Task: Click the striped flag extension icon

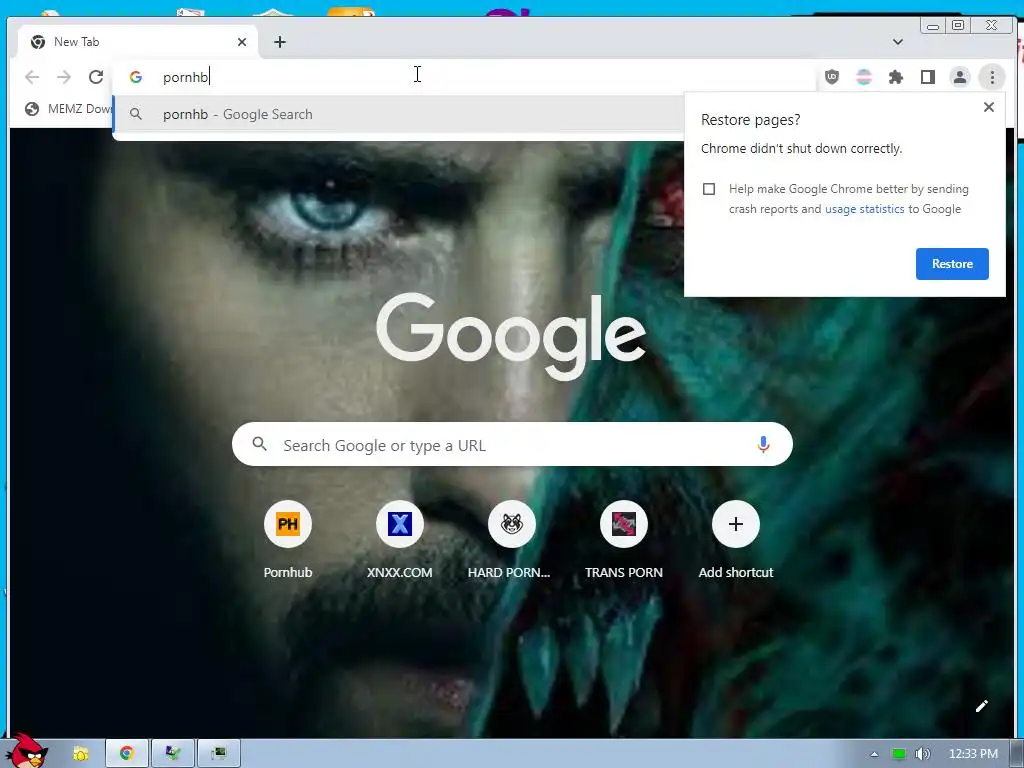Action: click(x=864, y=77)
